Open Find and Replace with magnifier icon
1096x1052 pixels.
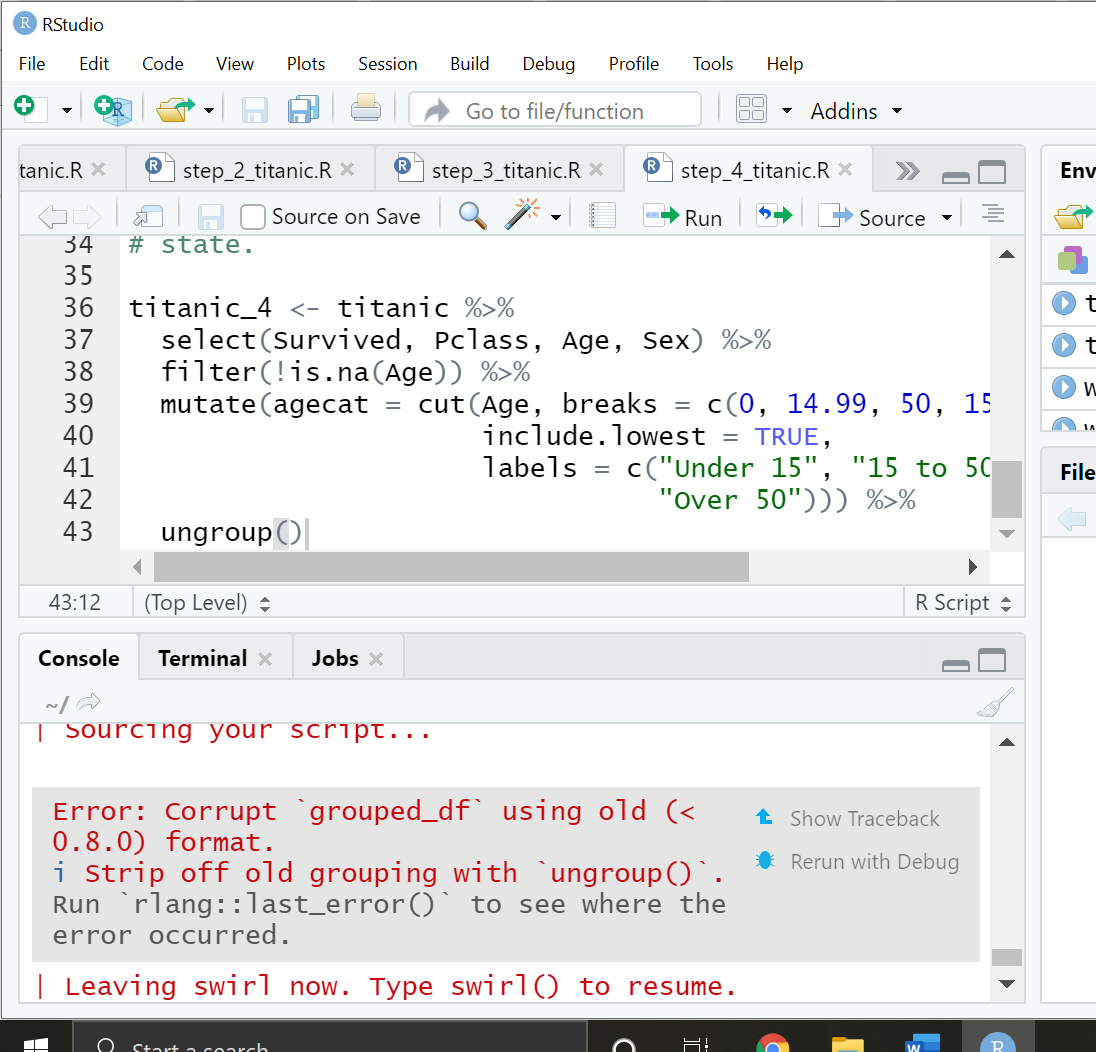tap(470, 215)
